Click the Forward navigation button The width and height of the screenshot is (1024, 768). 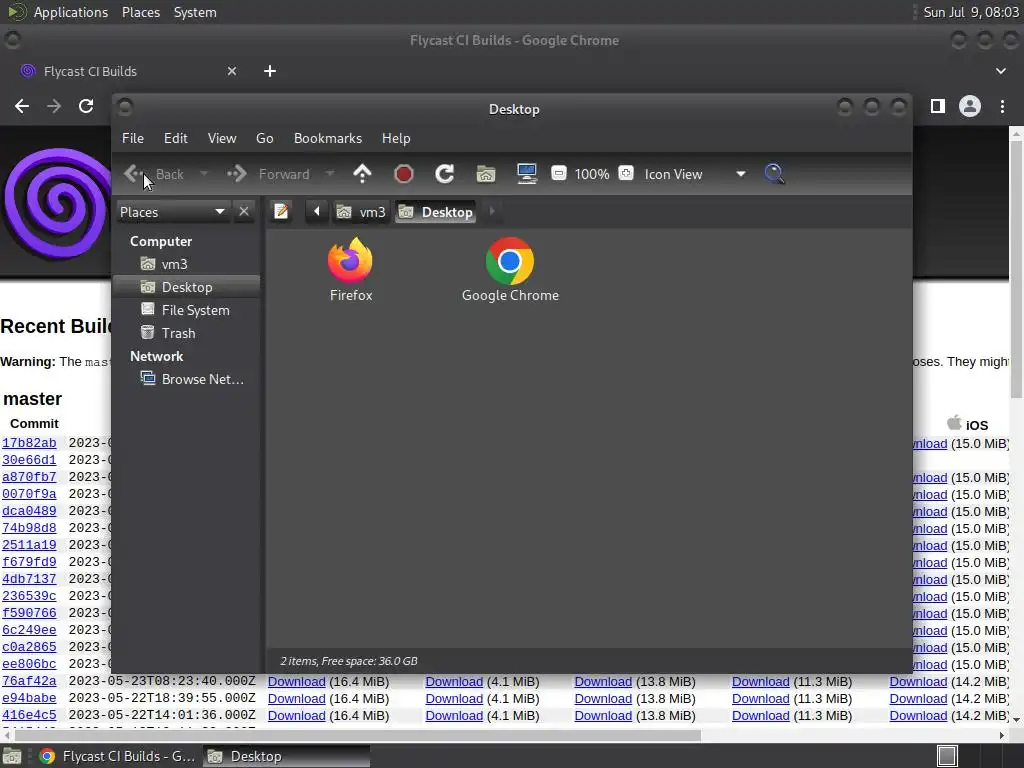click(x=269, y=174)
